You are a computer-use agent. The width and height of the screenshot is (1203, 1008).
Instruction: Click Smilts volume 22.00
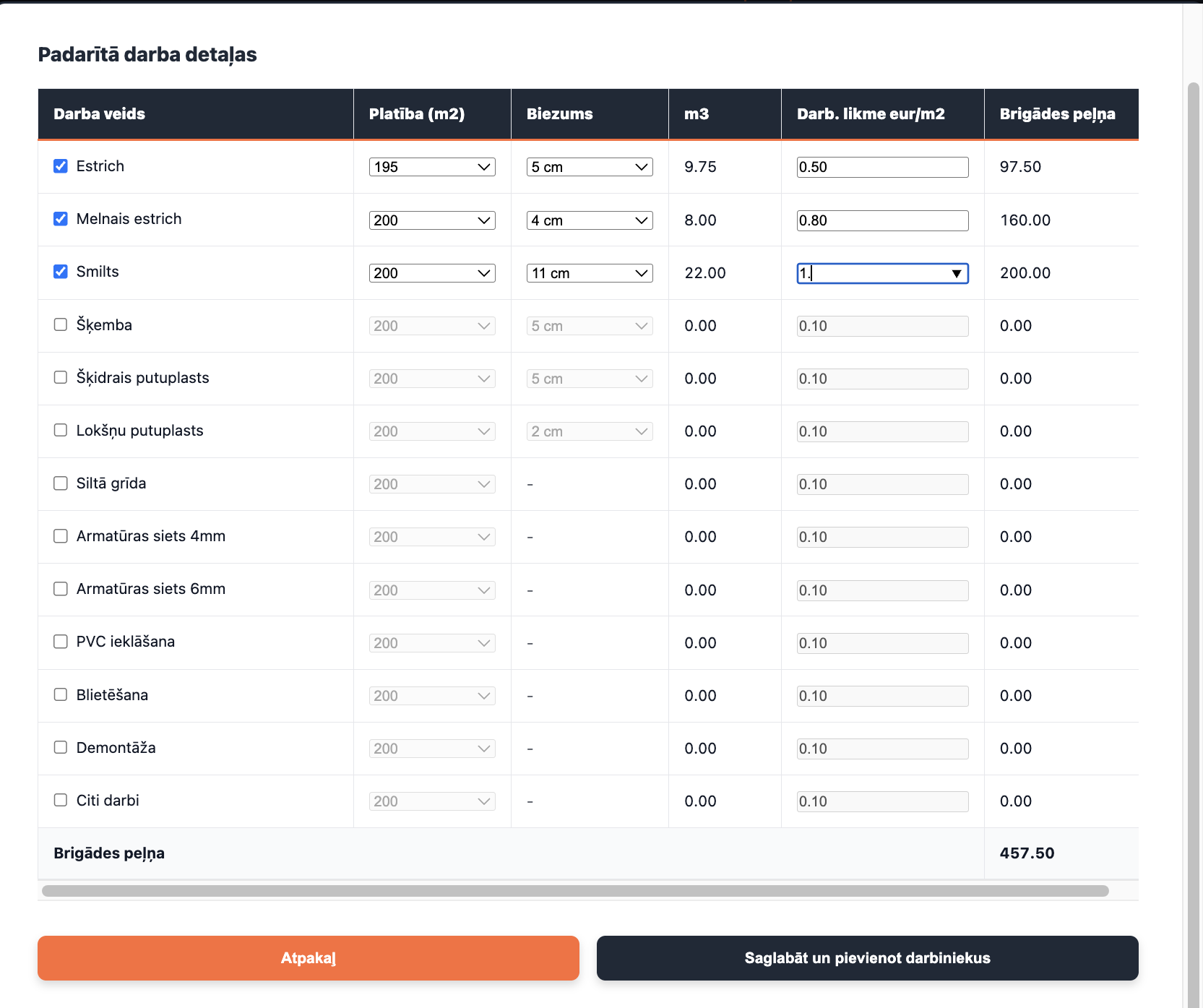pos(705,273)
